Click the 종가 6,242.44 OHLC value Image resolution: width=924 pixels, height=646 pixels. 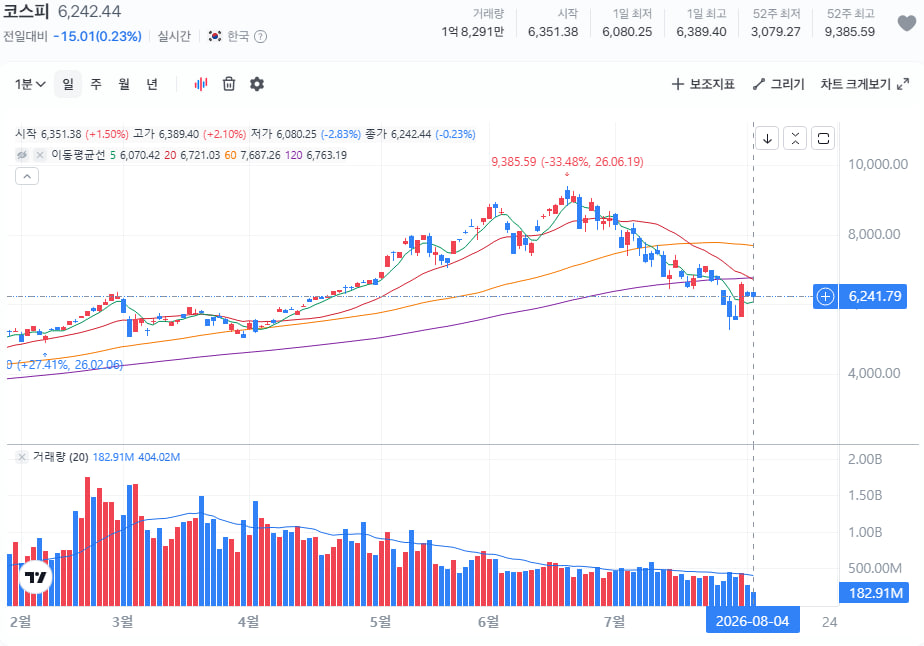[x=411, y=134]
